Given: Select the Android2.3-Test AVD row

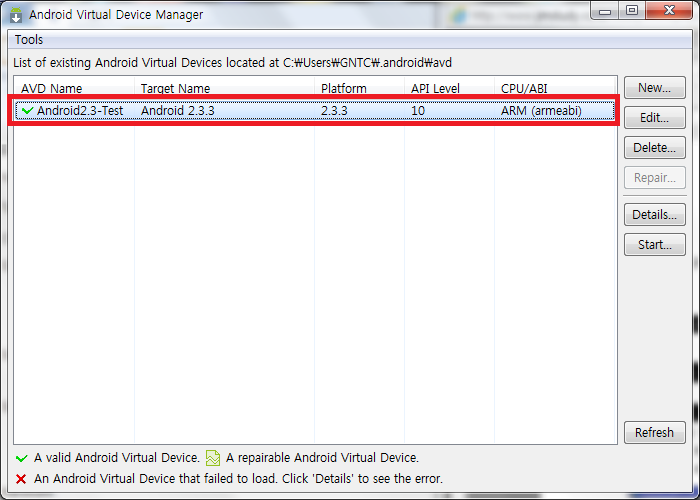Looking at the screenshot, I should pyautogui.click(x=315, y=110).
